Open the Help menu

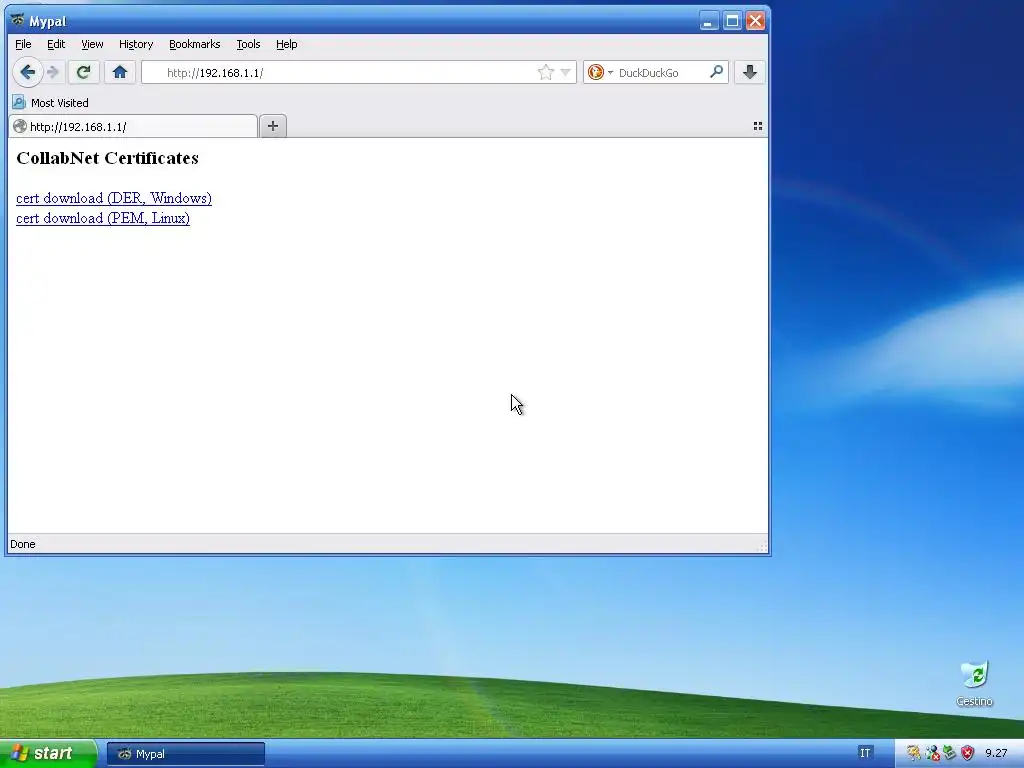pyautogui.click(x=287, y=44)
